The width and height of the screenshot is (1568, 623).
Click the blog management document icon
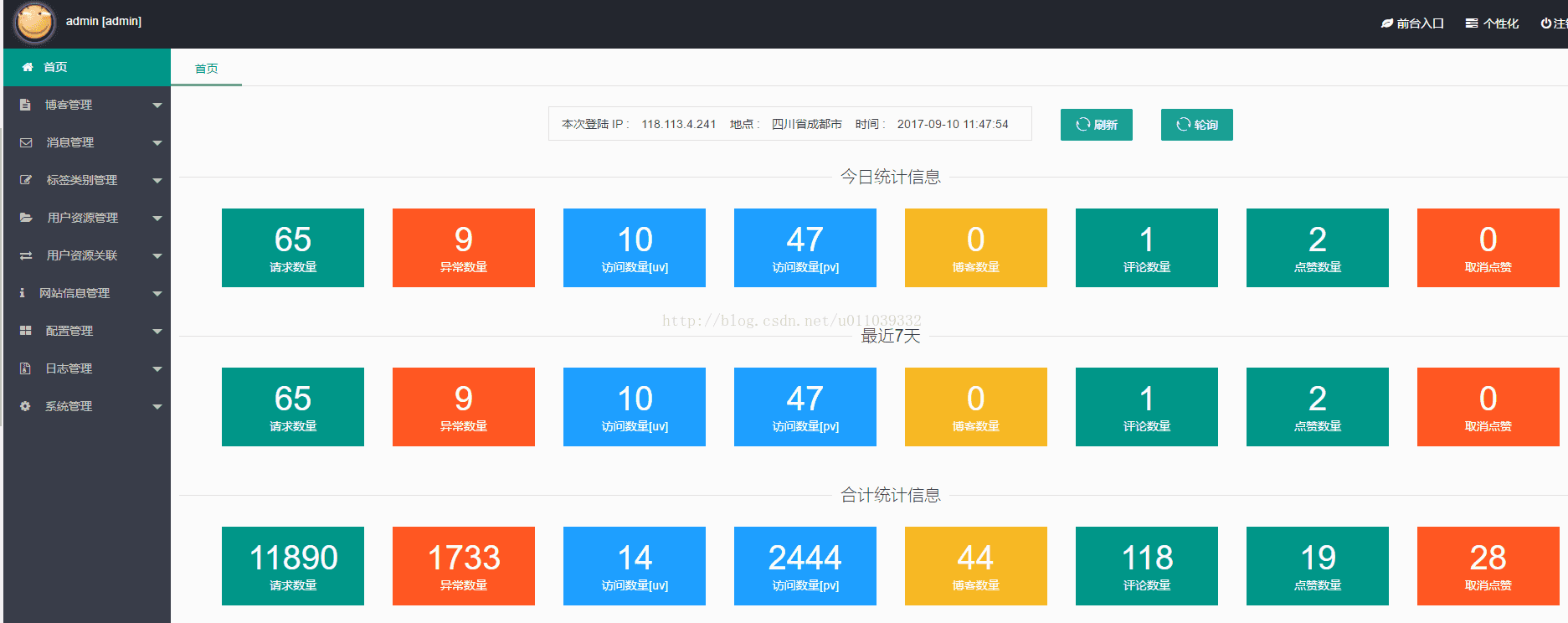pyautogui.click(x=25, y=105)
